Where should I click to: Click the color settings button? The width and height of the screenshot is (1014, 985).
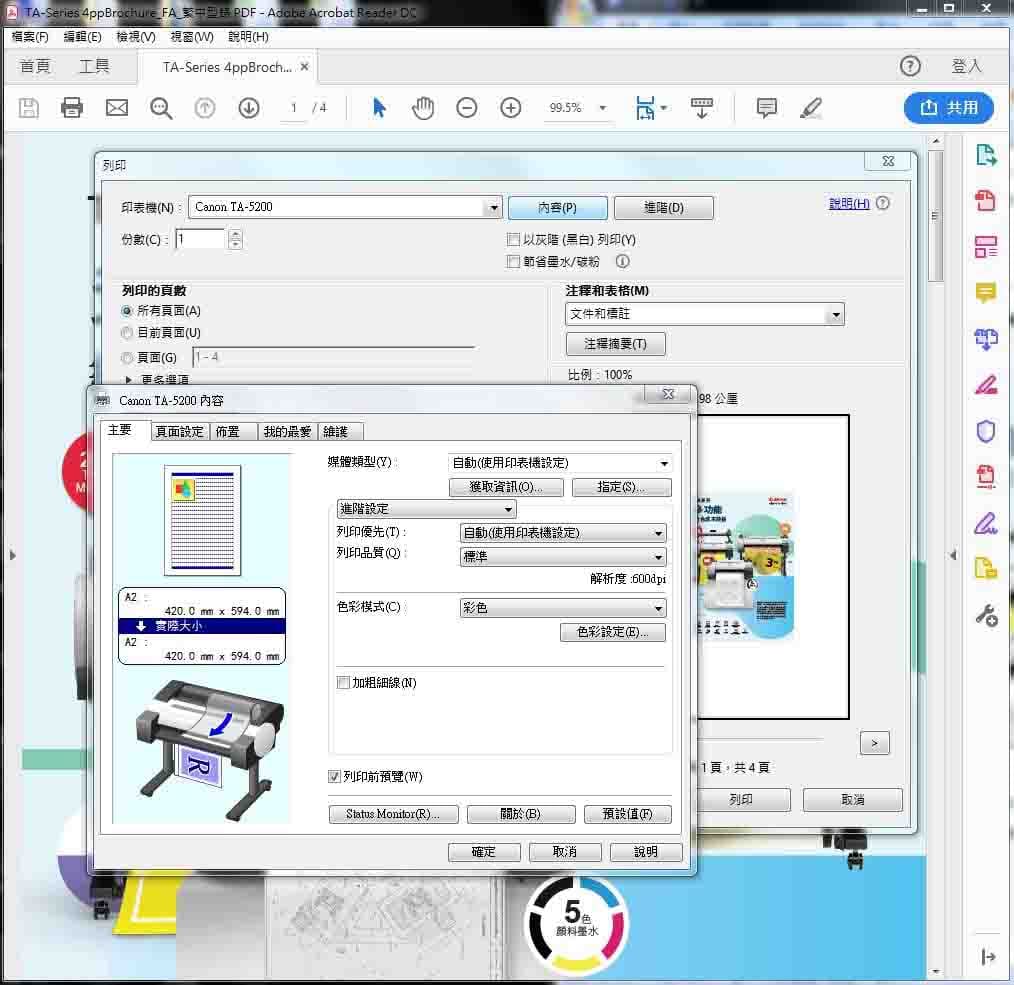pyautogui.click(x=612, y=633)
